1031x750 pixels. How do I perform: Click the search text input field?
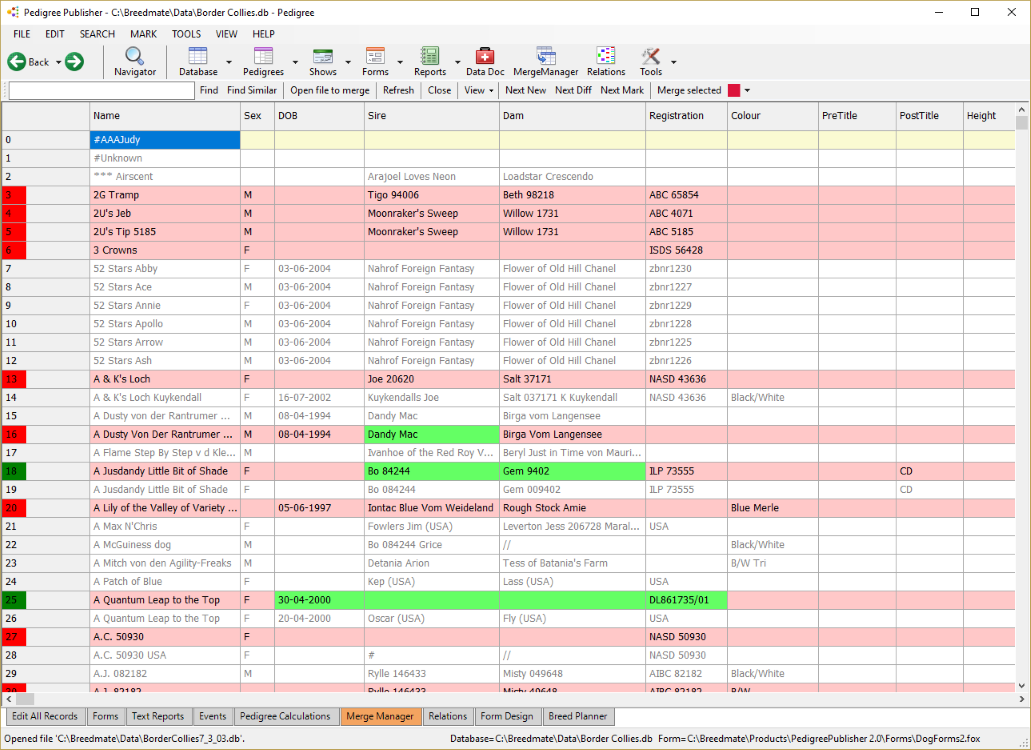(102, 91)
